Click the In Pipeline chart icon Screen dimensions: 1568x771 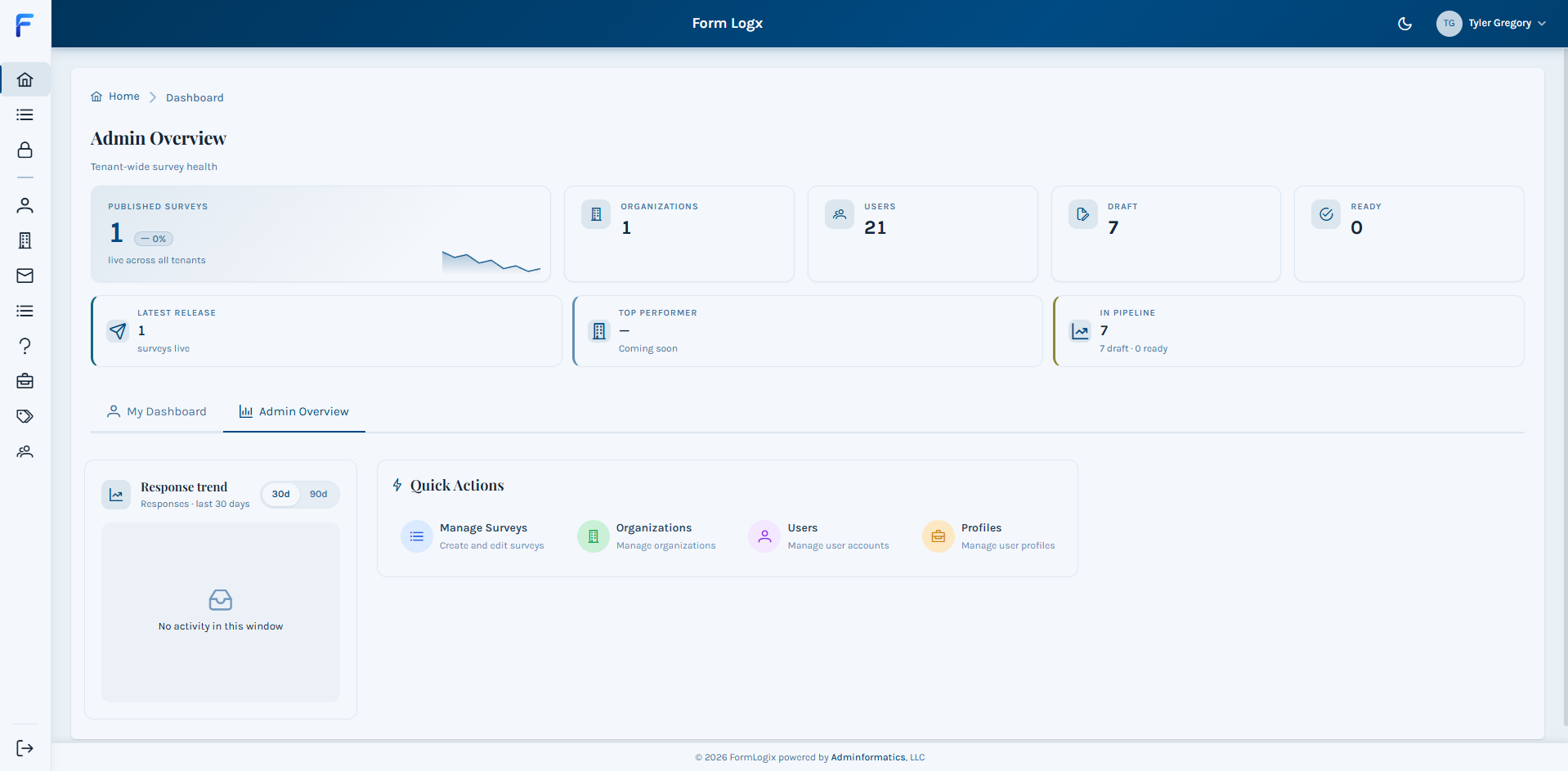[x=1081, y=331]
